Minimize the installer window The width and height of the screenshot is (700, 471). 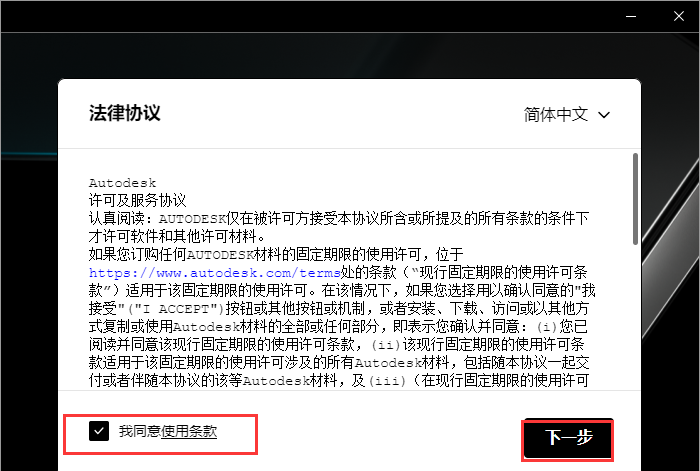[631, 17]
